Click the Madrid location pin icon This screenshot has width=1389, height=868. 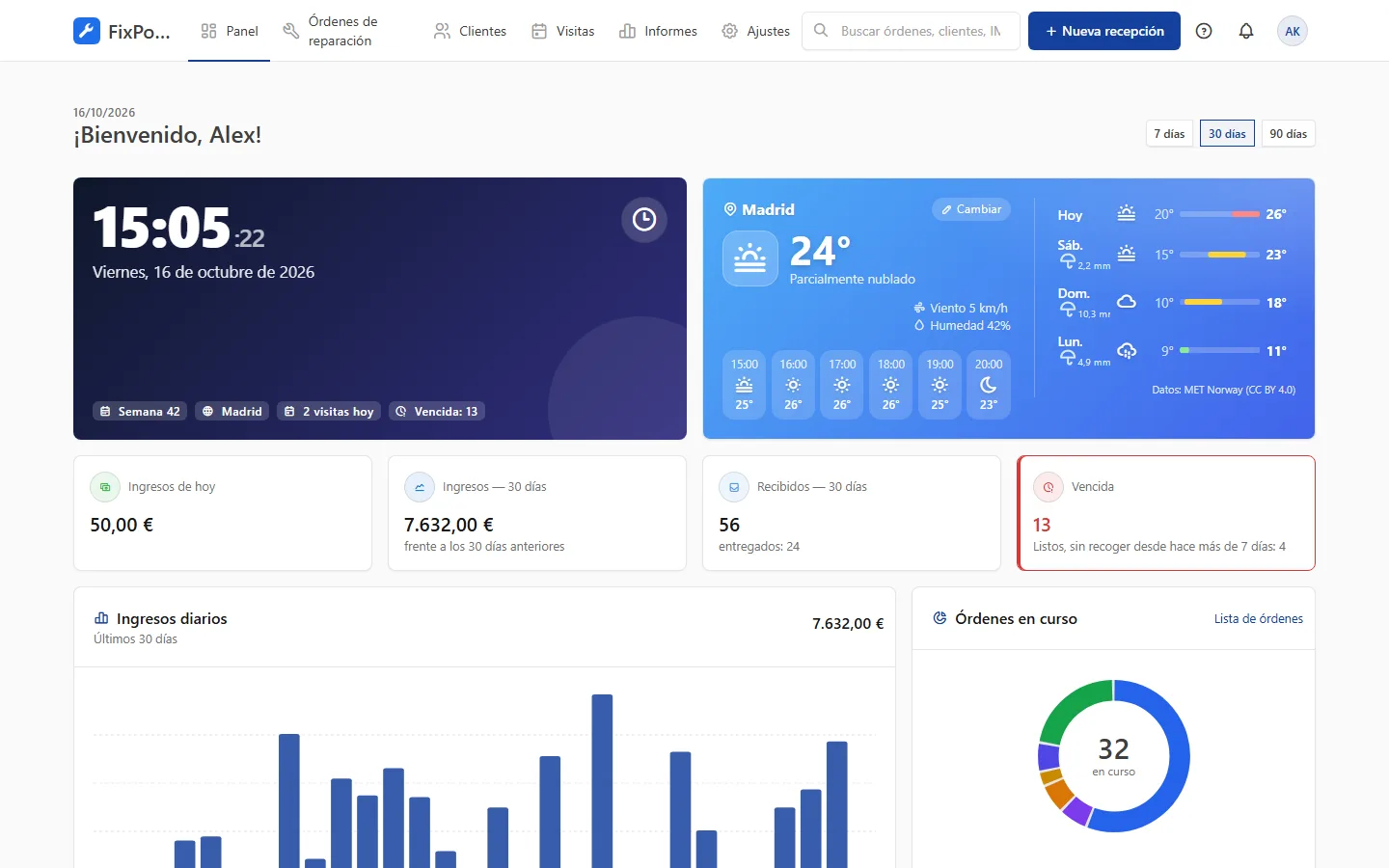730,209
